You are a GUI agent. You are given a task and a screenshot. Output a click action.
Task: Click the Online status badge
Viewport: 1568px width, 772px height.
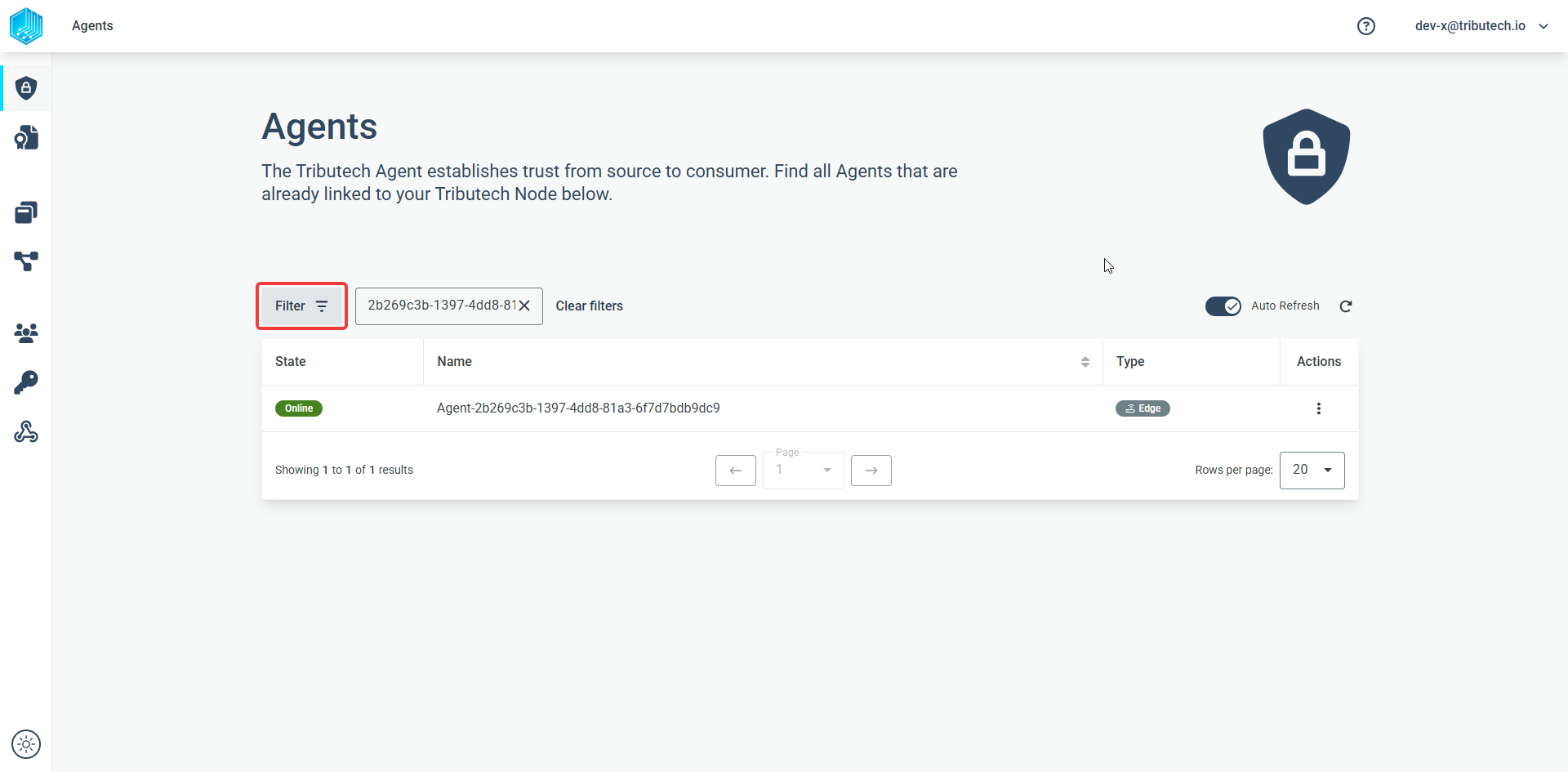click(299, 408)
